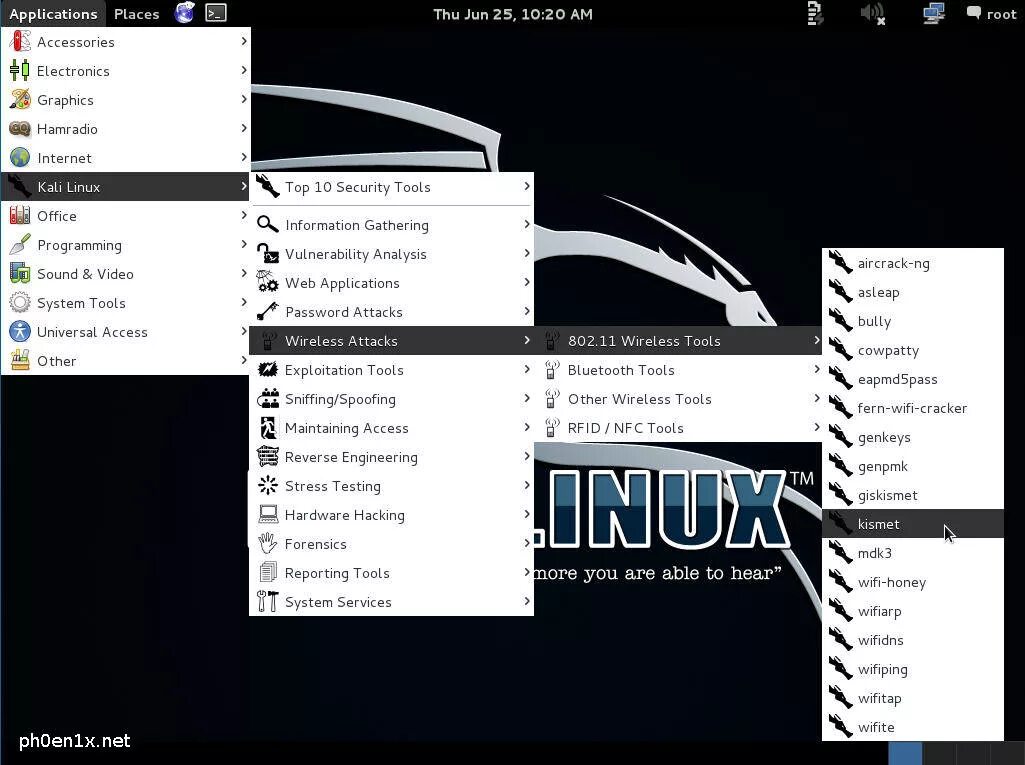Click the System Tools gear icon
1025x765 pixels.
pos(20,303)
